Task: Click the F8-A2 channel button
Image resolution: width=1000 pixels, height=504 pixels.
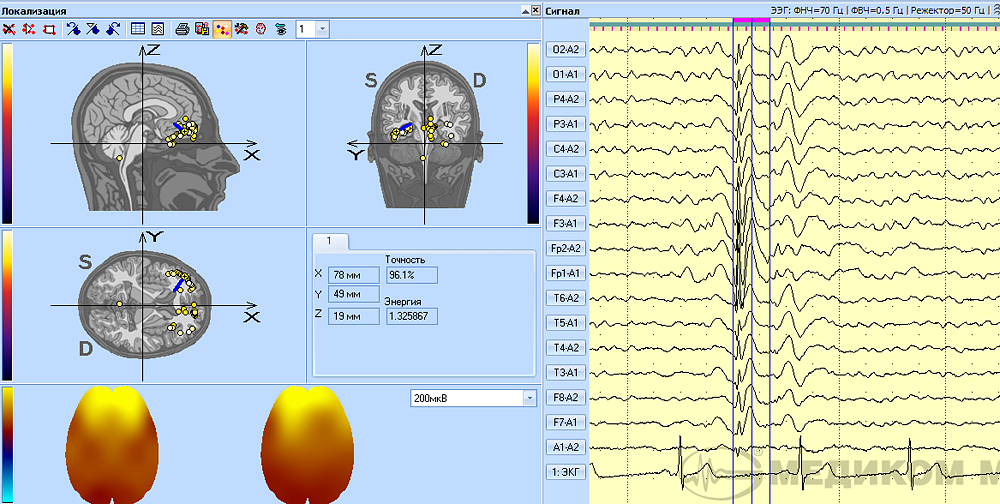Action: click(x=566, y=397)
